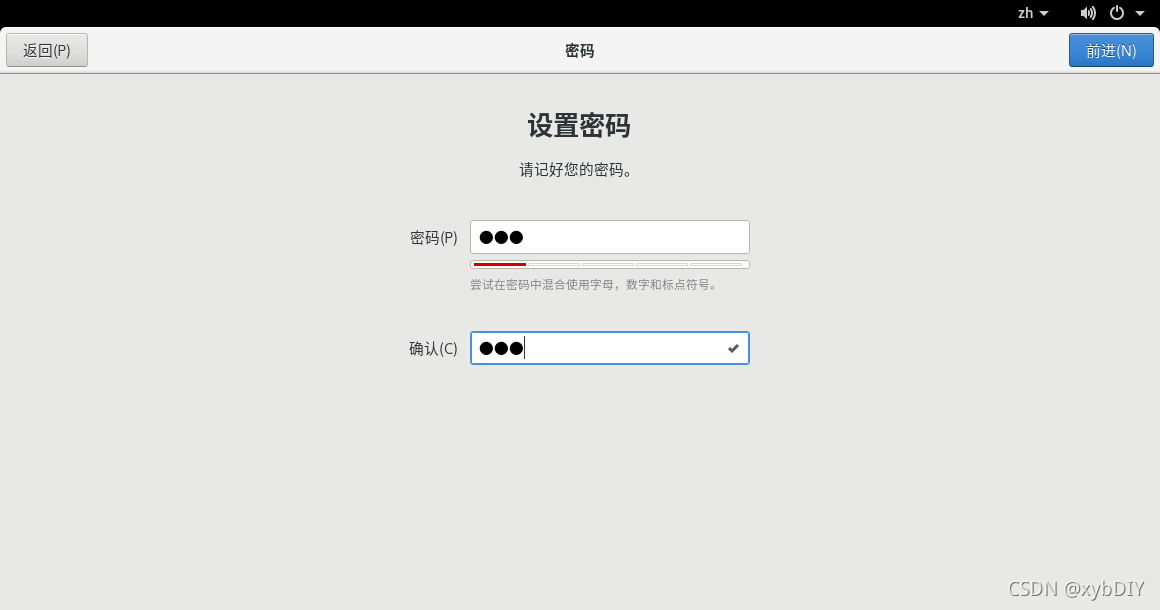The width and height of the screenshot is (1160, 610).
Task: Click the checkmark icon in confirm field
Action: (x=733, y=348)
